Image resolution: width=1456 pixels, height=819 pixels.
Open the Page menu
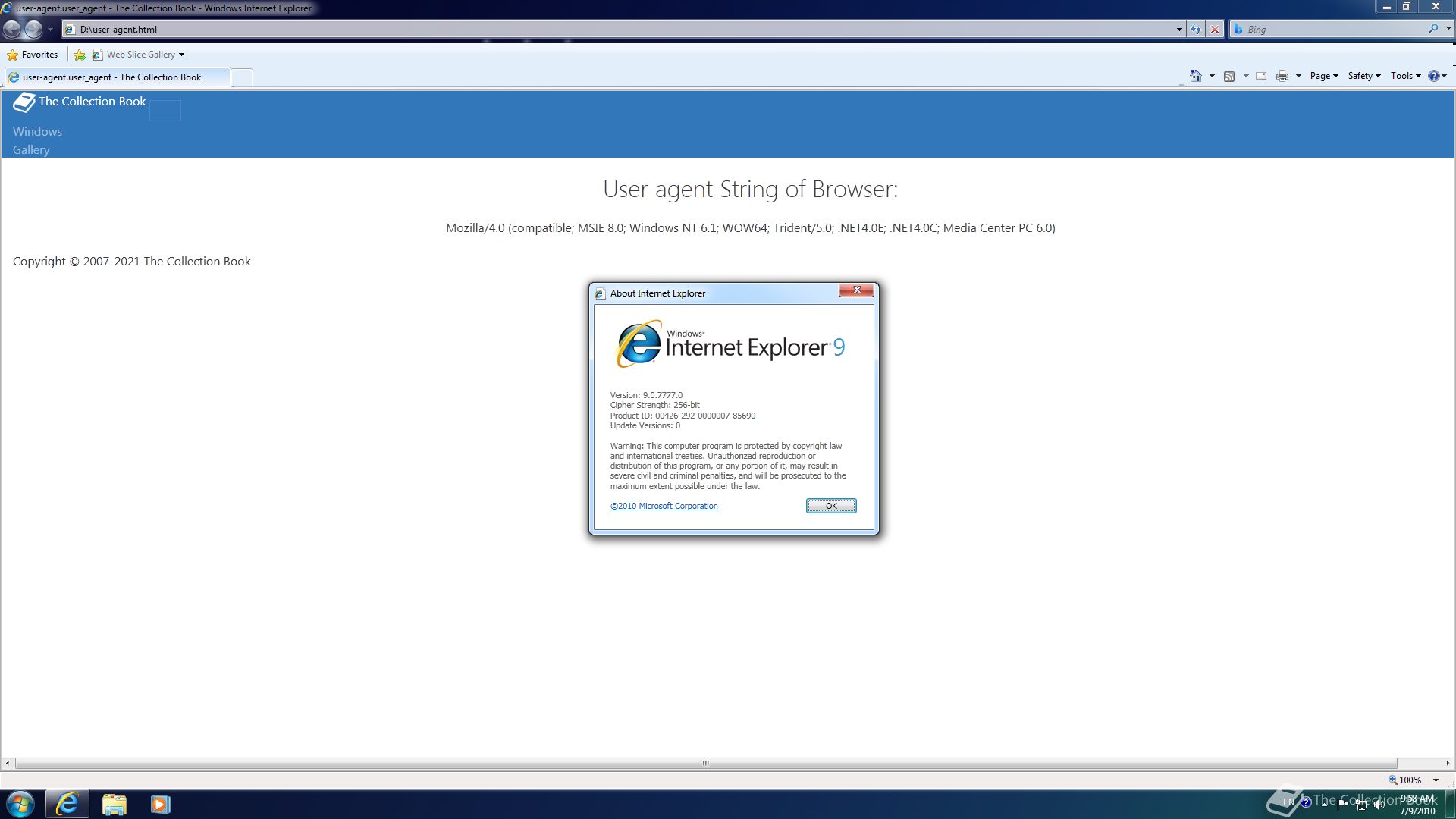[x=1323, y=76]
